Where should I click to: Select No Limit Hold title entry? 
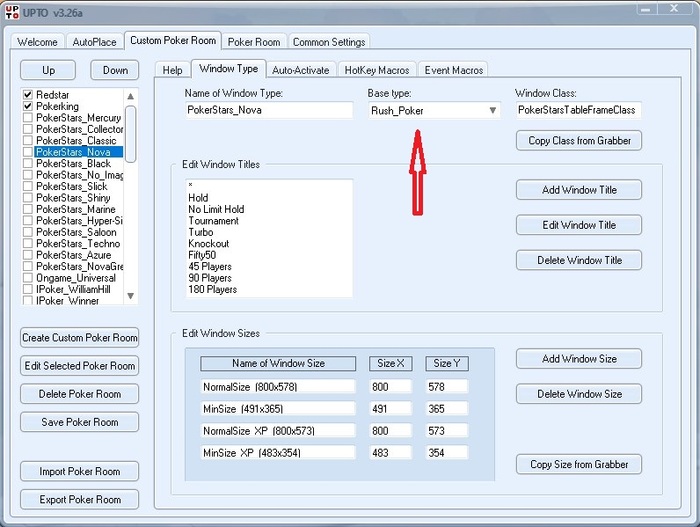pos(216,209)
